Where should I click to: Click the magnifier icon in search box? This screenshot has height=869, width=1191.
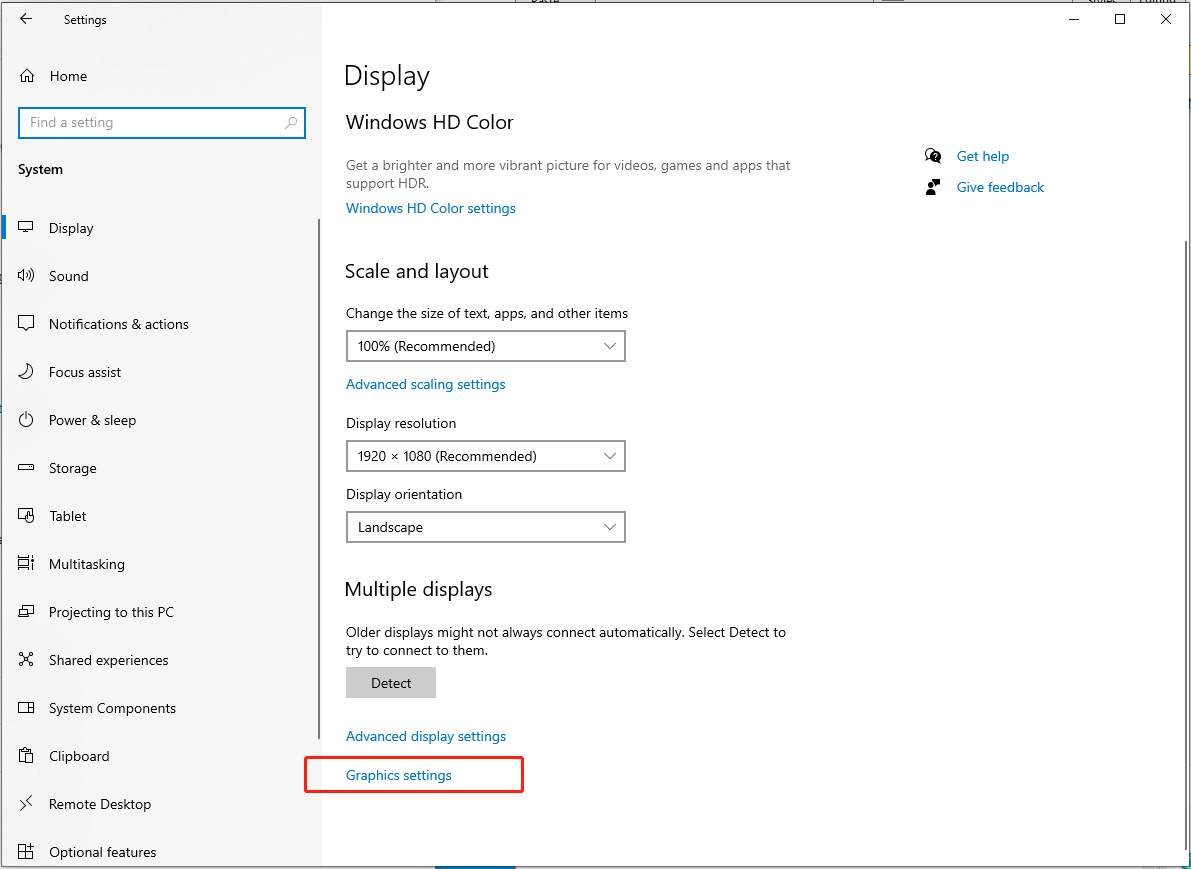point(291,122)
